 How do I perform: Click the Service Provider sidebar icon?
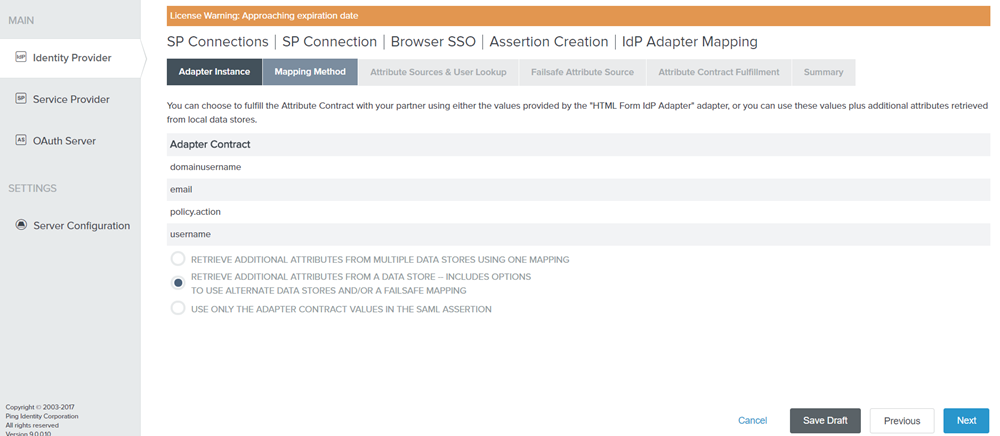coord(21,99)
